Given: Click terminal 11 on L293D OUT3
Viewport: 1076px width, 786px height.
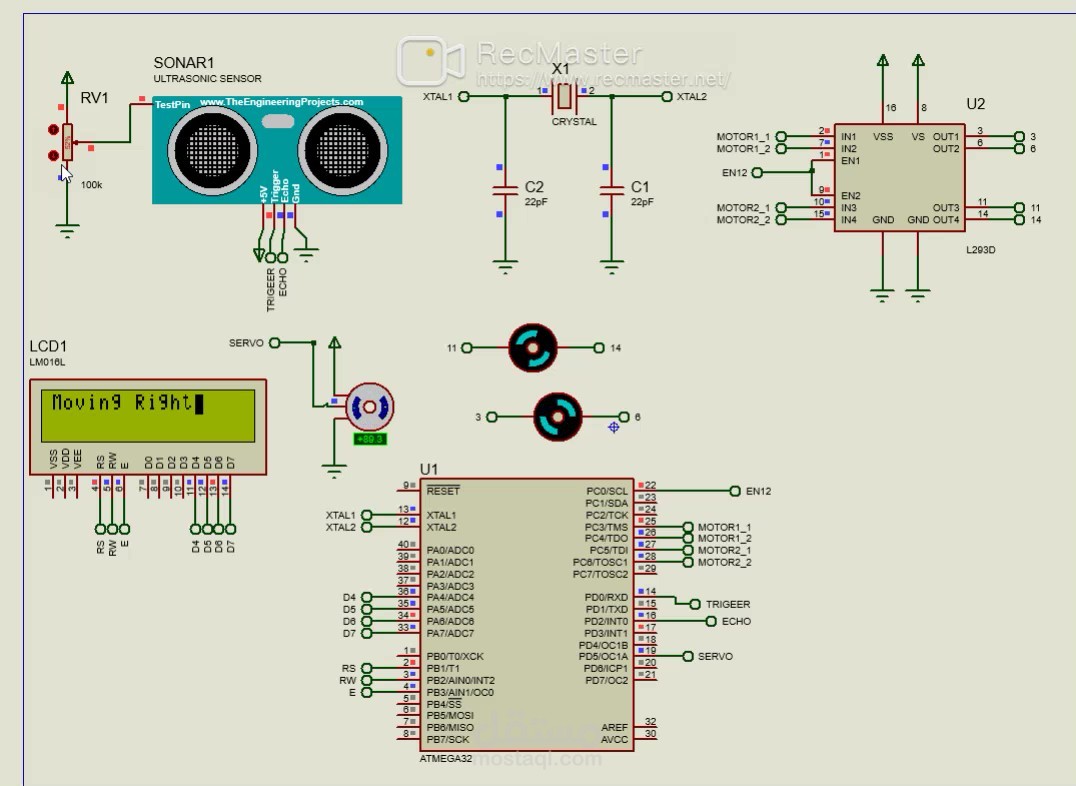Looking at the screenshot, I should pos(1019,207).
